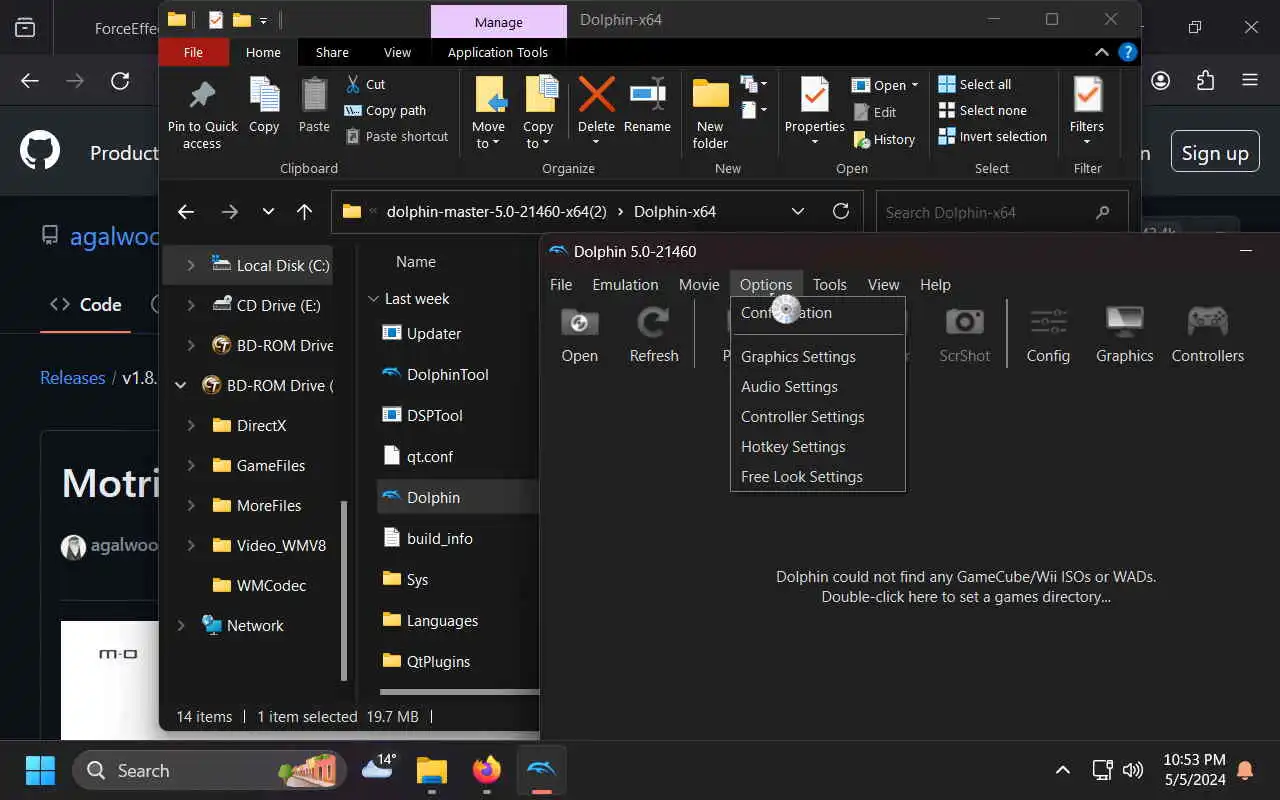Open the File tab in Explorer
The height and width of the screenshot is (800, 1280).
193,52
